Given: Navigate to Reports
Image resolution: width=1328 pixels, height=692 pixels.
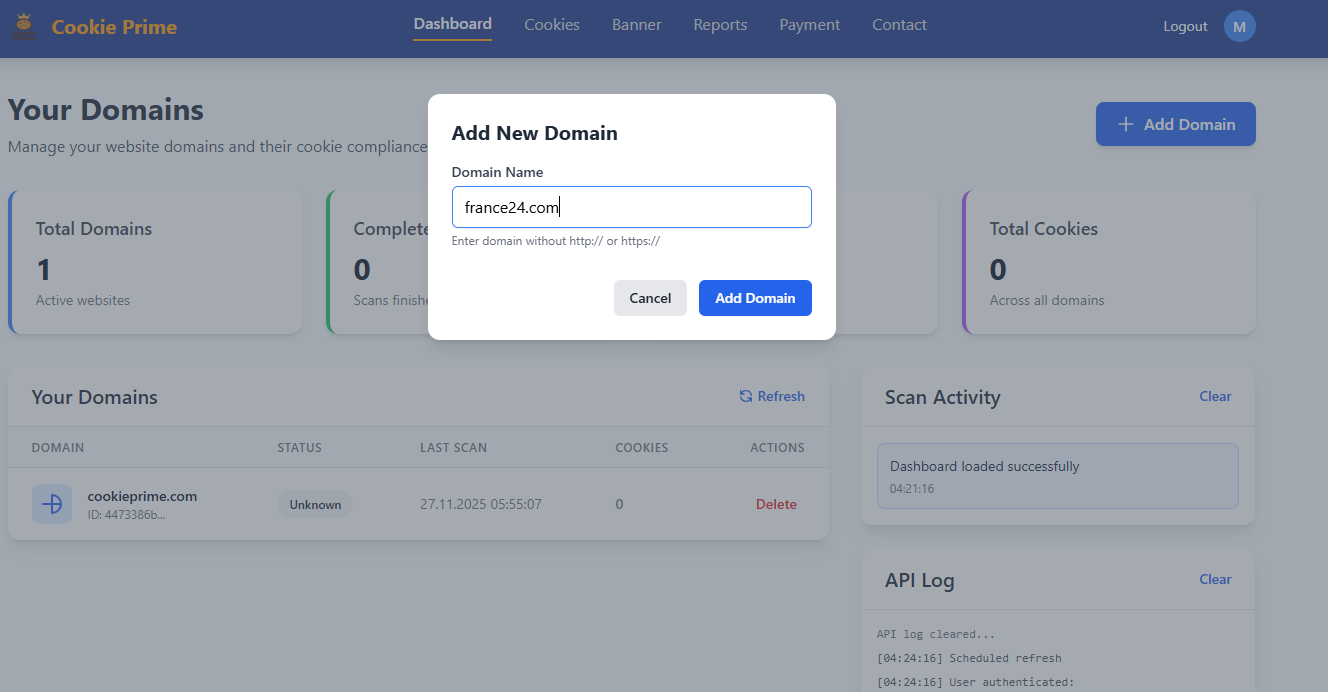Looking at the screenshot, I should click(720, 24).
